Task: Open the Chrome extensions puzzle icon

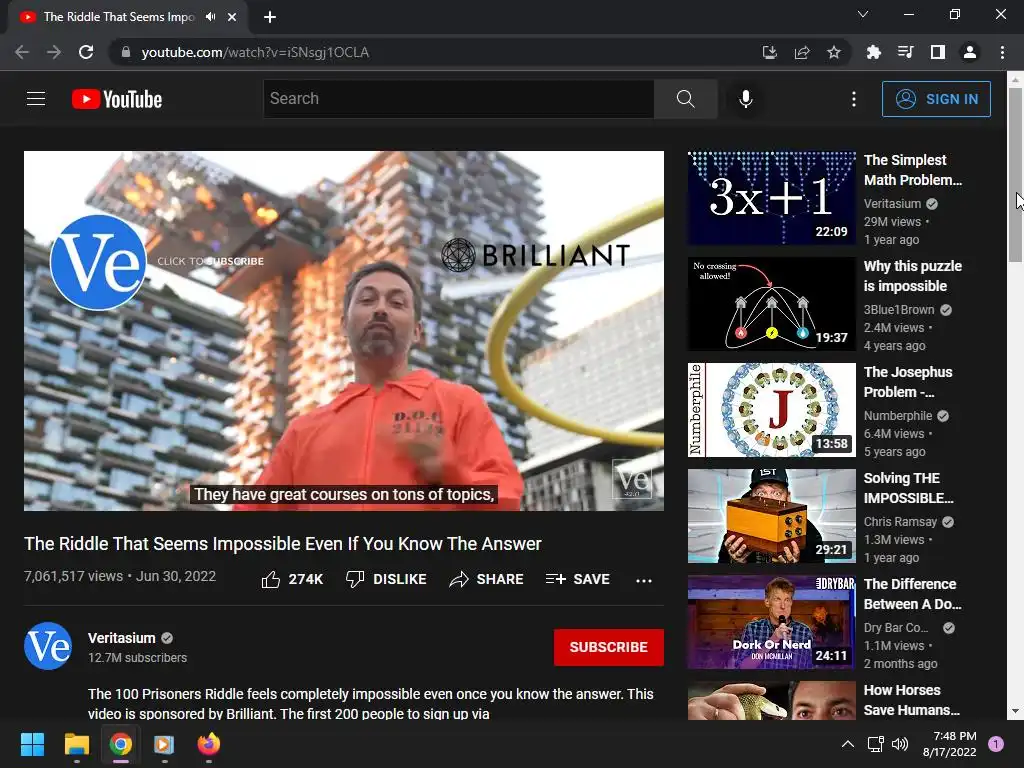Action: [x=873, y=52]
